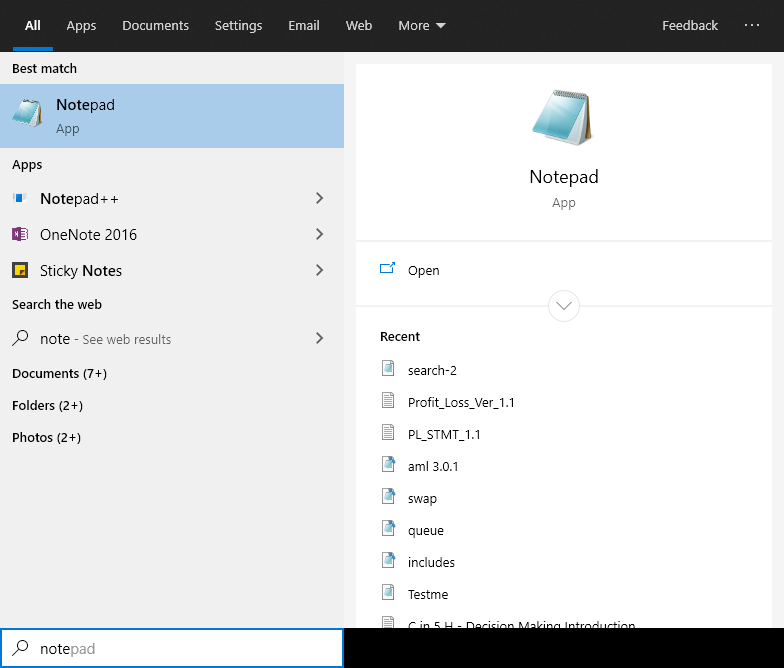The width and height of the screenshot is (784, 668).
Task: Expand the note web results arrow
Action: click(320, 338)
